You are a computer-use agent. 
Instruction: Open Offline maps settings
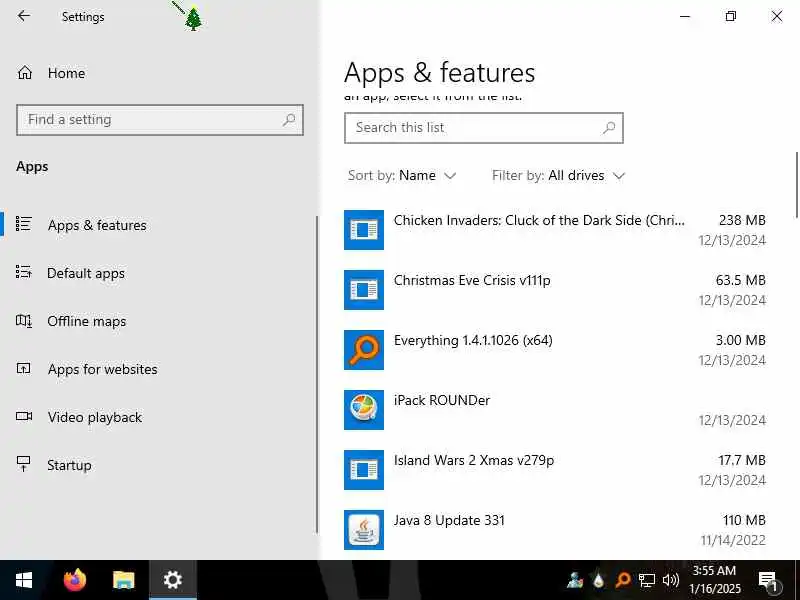pyautogui.click(x=87, y=321)
